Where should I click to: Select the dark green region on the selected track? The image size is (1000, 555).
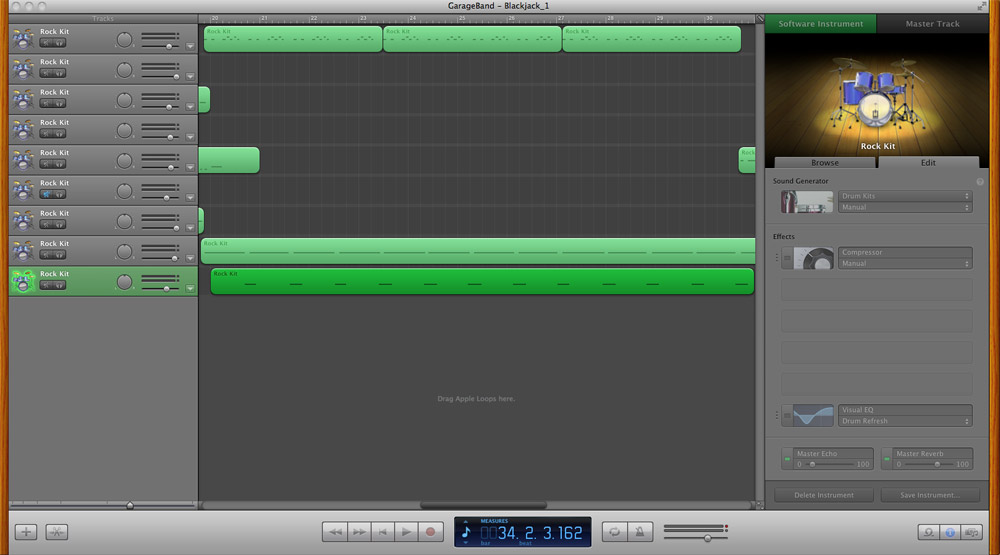point(482,281)
